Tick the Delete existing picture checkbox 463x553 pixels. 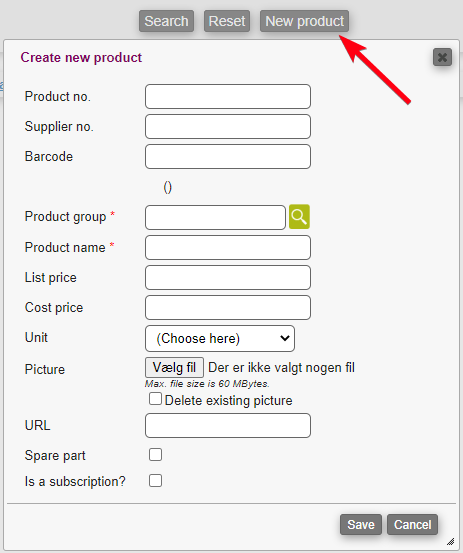[155, 399]
